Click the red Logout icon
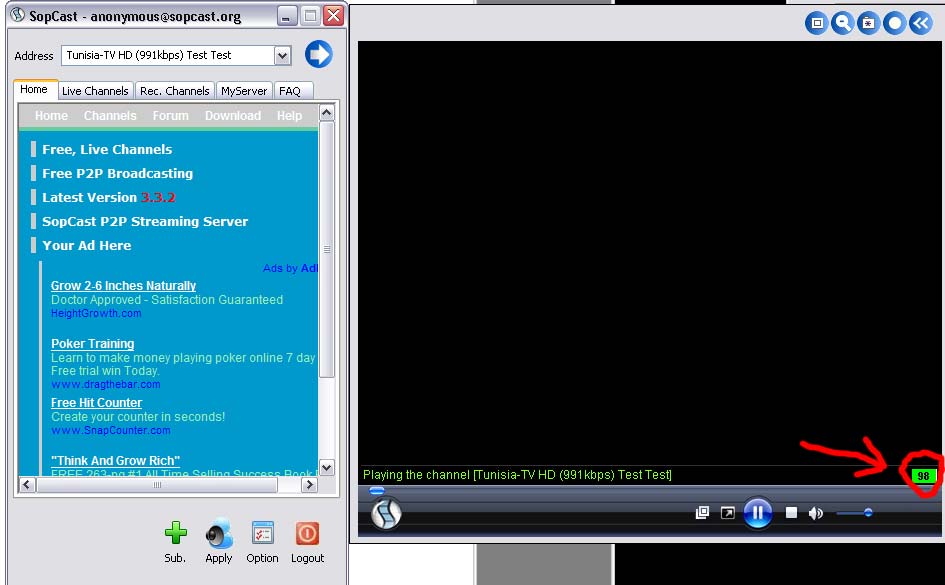Viewport: 945px width, 585px height. tap(307, 534)
